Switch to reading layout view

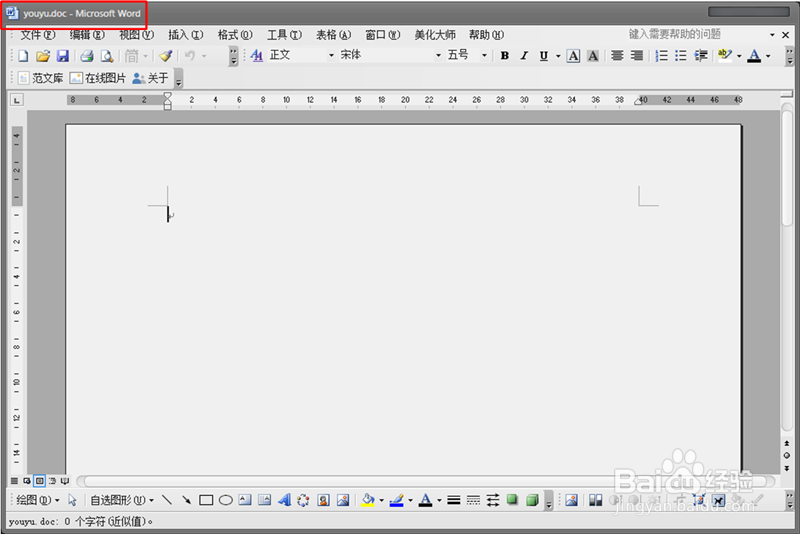pos(65,480)
